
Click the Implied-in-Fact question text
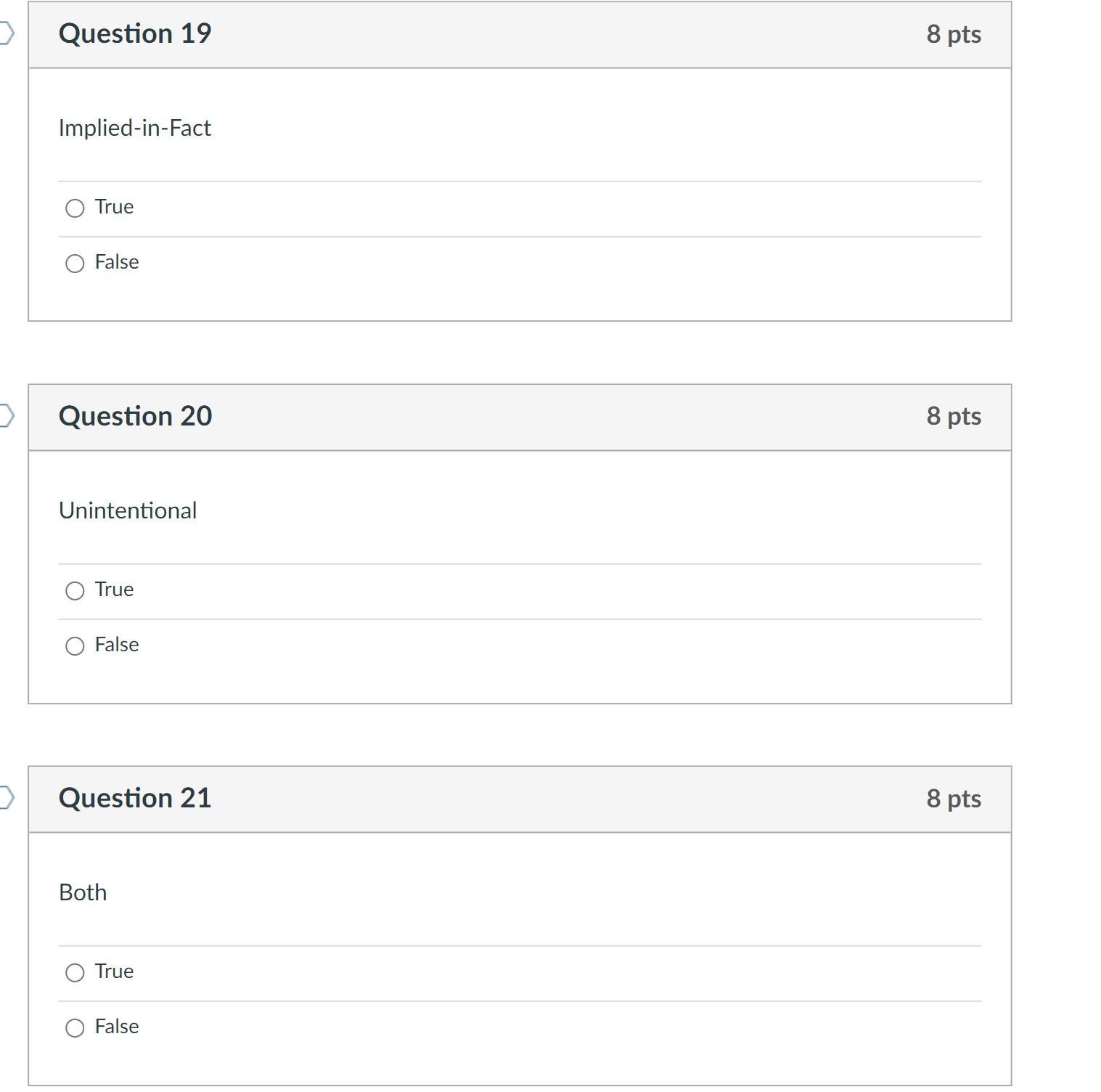tap(135, 128)
